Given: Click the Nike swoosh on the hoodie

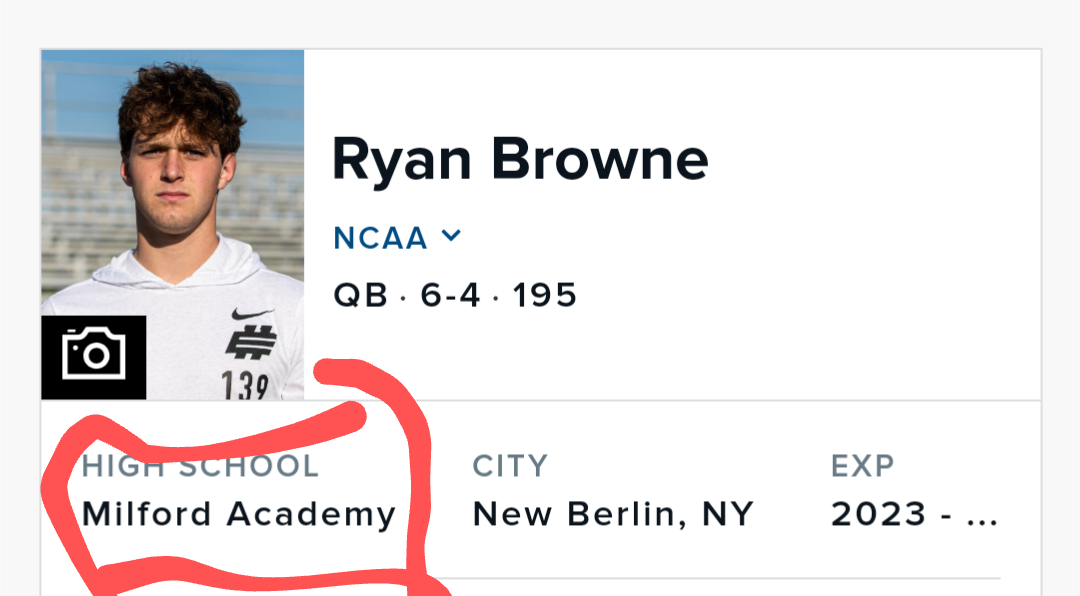Looking at the screenshot, I should tap(251, 314).
